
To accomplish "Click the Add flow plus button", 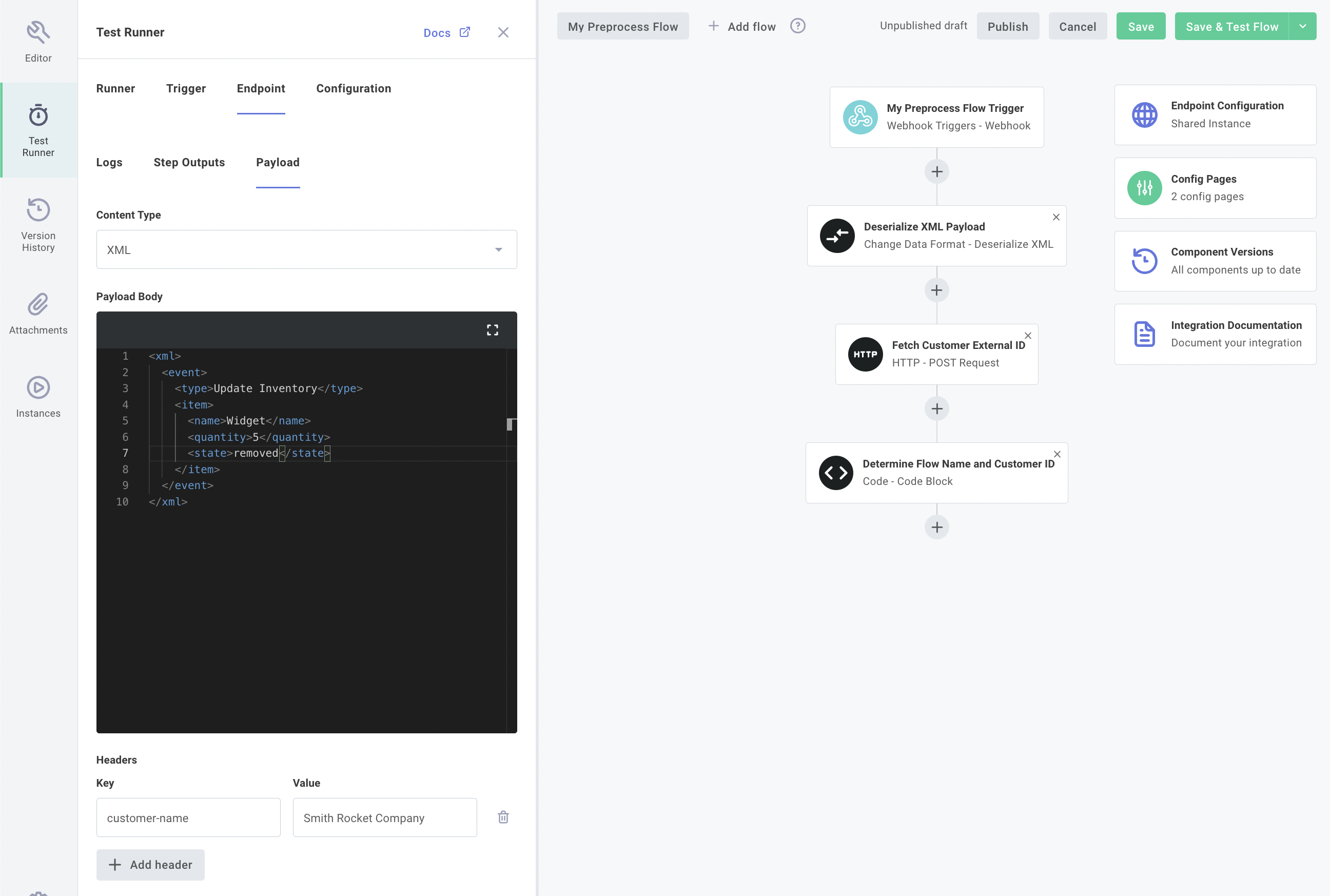I will 714,26.
